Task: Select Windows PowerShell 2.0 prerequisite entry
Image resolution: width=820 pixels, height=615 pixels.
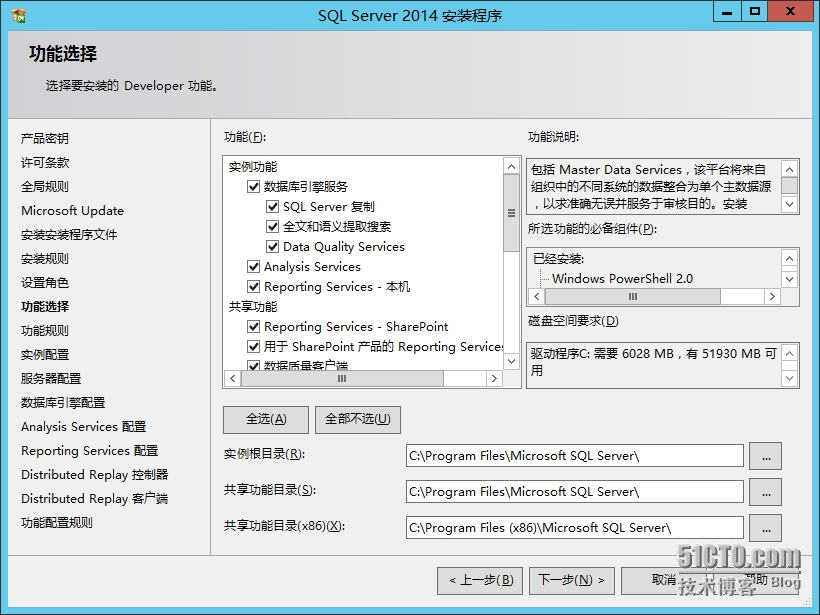Action: tap(622, 279)
